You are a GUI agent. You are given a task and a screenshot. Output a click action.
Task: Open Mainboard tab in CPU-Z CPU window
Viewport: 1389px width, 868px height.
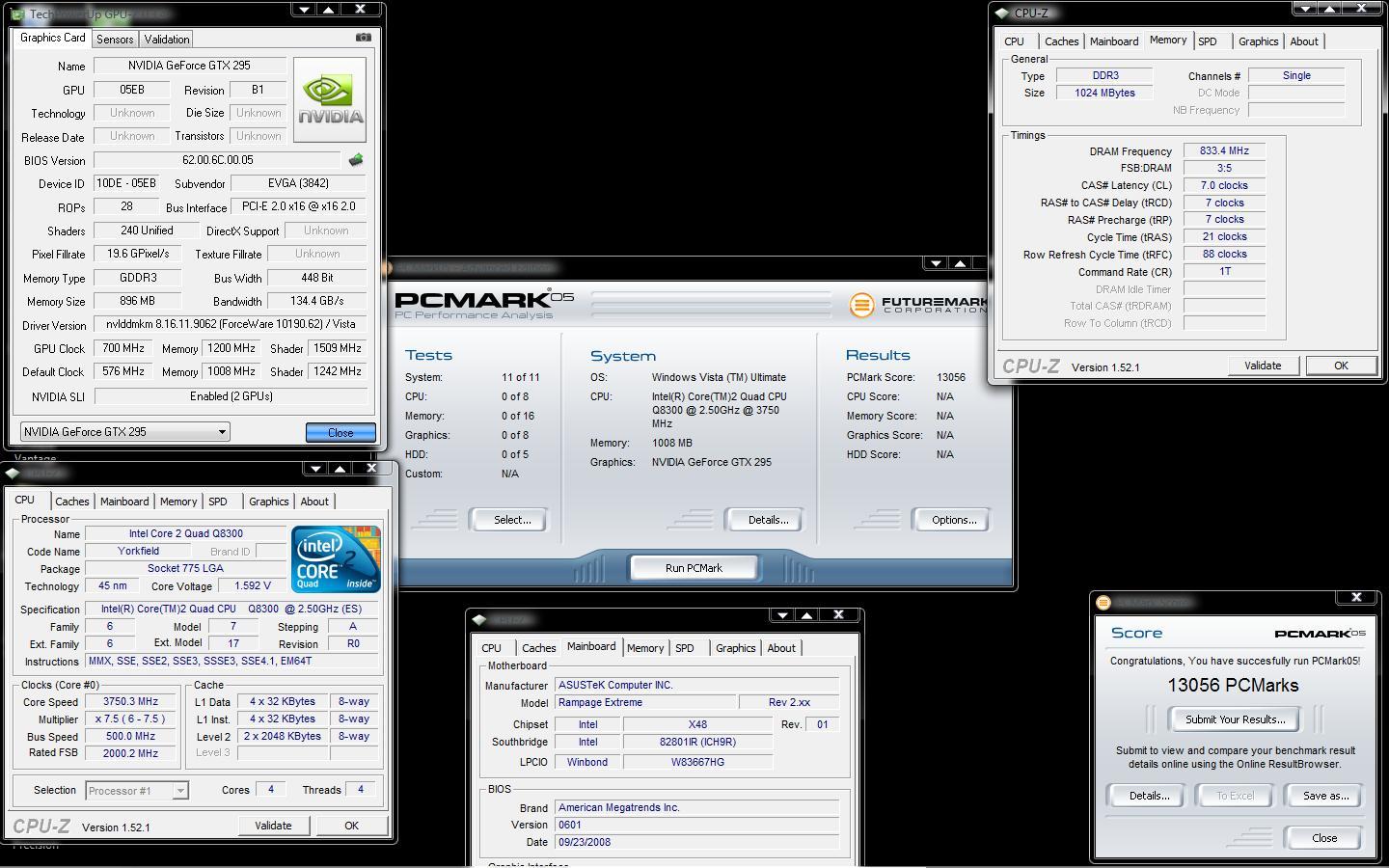(x=124, y=502)
